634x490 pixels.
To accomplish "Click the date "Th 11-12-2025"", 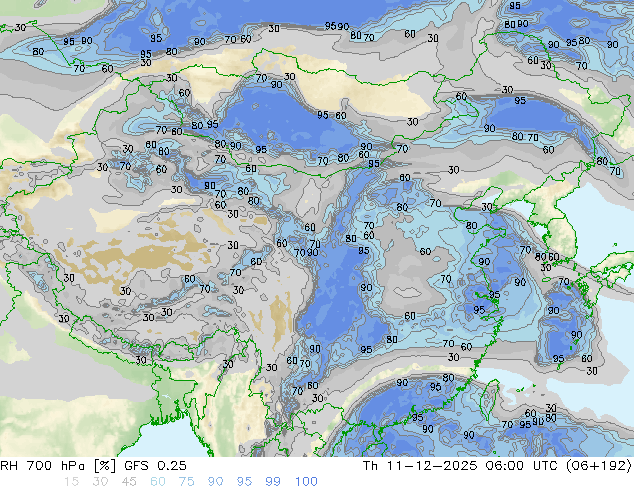I will tap(420, 466).
